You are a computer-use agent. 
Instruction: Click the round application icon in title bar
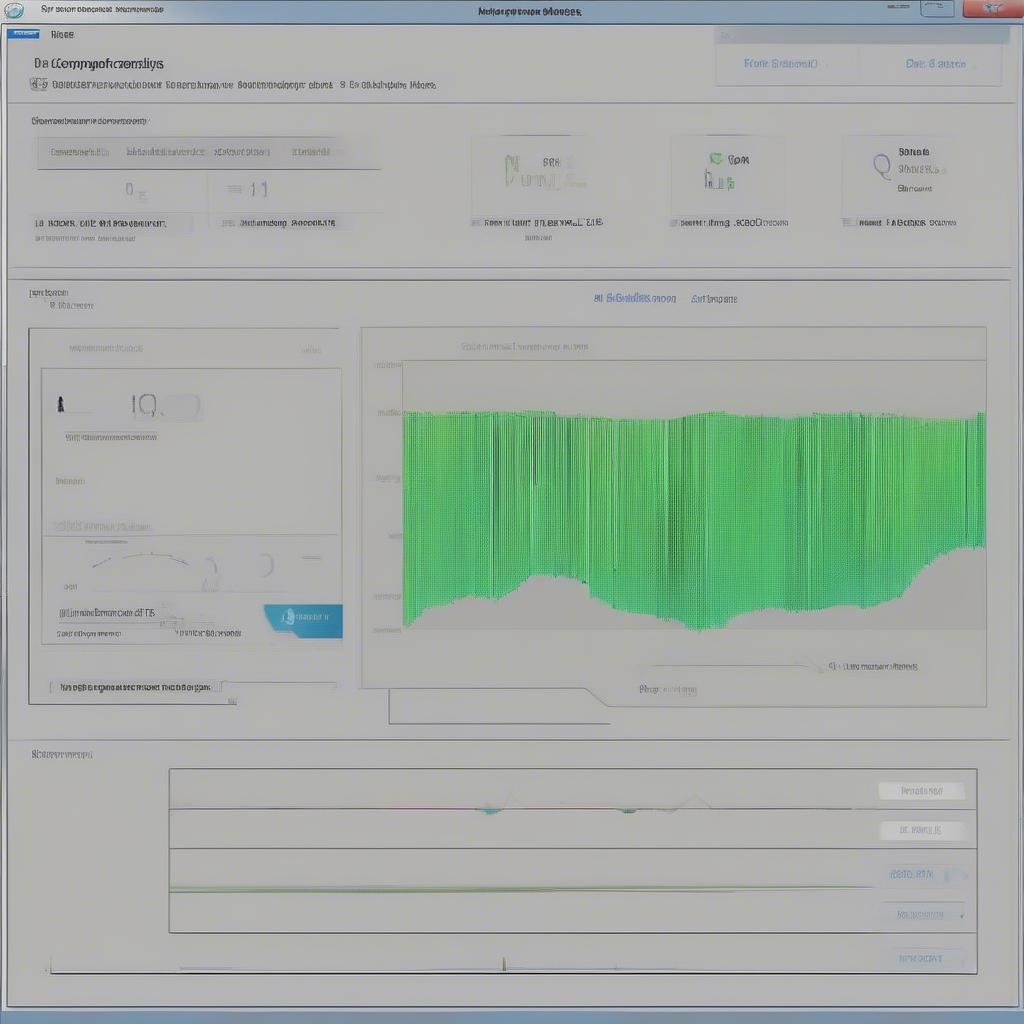14,10
